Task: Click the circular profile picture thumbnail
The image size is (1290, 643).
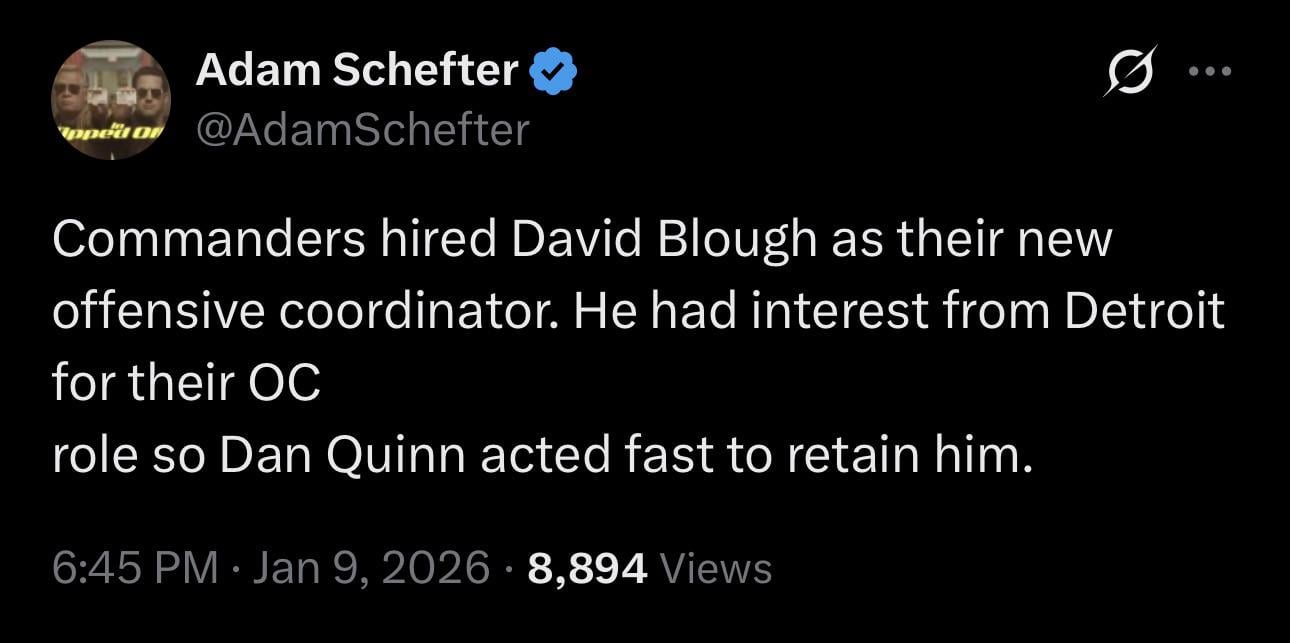Action: point(110,100)
